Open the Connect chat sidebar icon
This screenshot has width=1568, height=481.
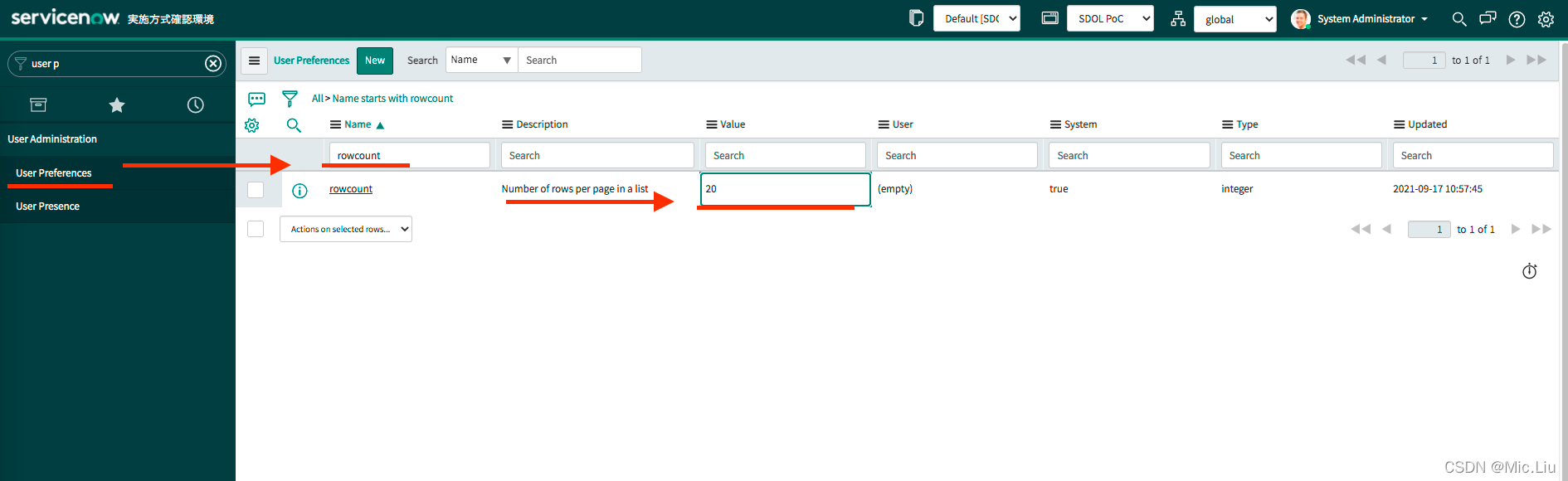(1488, 18)
